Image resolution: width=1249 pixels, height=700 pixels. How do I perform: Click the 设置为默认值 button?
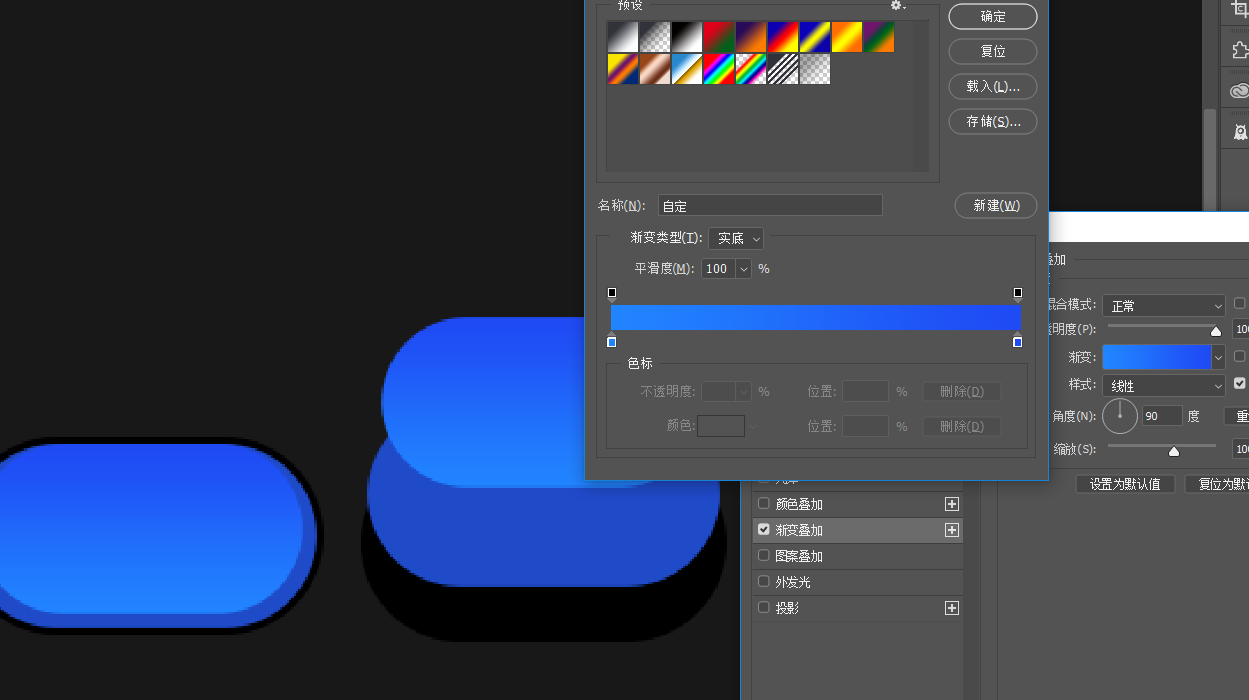pyautogui.click(x=1125, y=484)
